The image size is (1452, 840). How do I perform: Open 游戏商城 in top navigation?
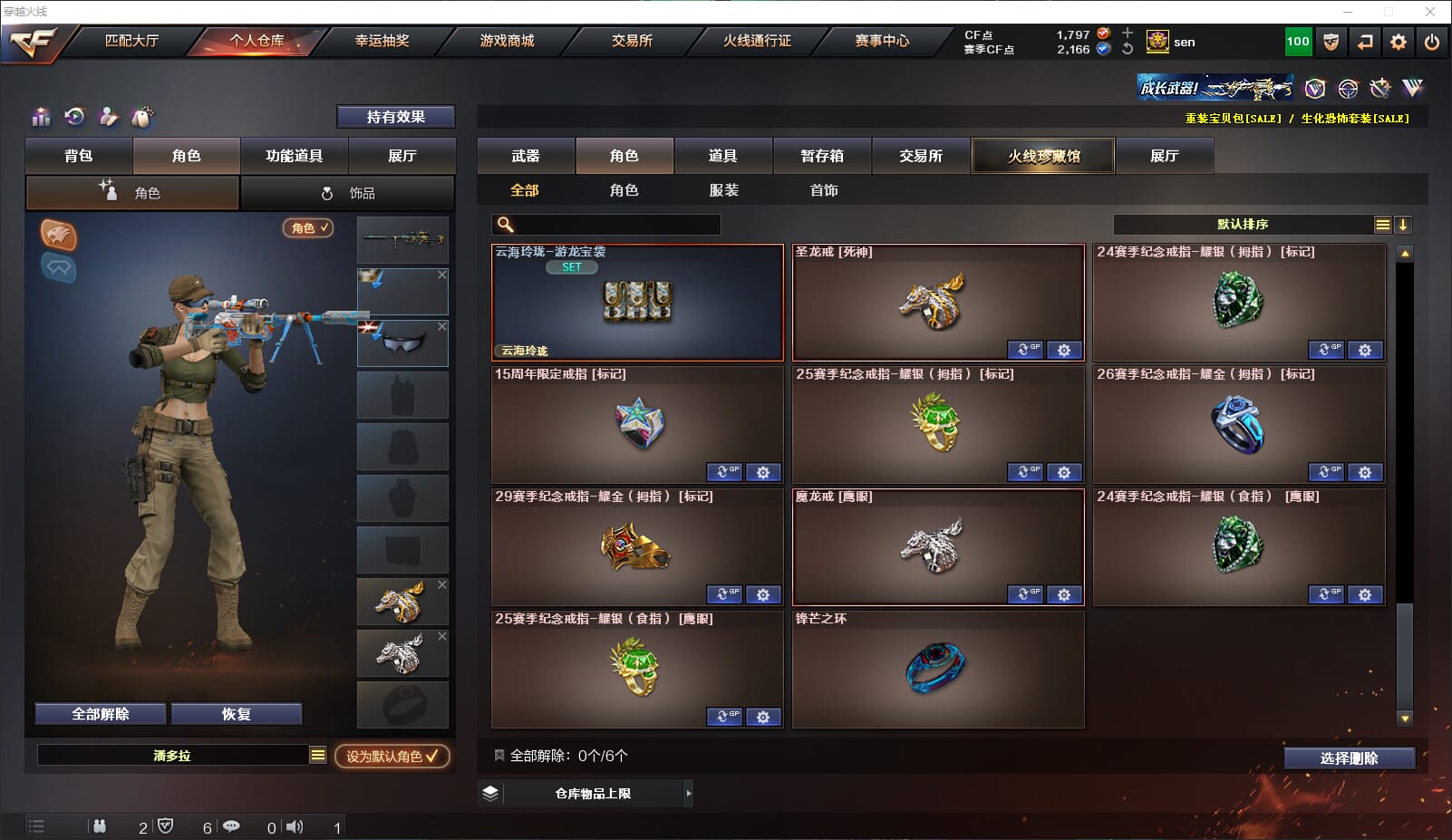[x=507, y=41]
